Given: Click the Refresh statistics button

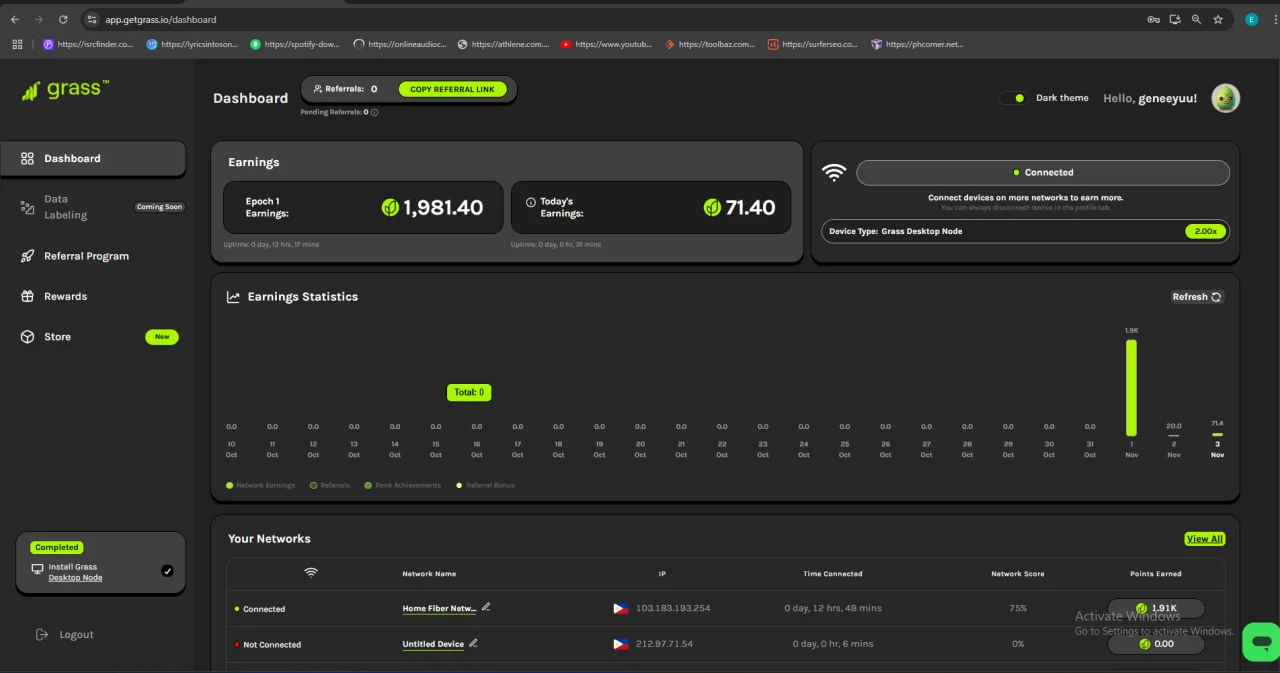Looking at the screenshot, I should coord(1197,297).
